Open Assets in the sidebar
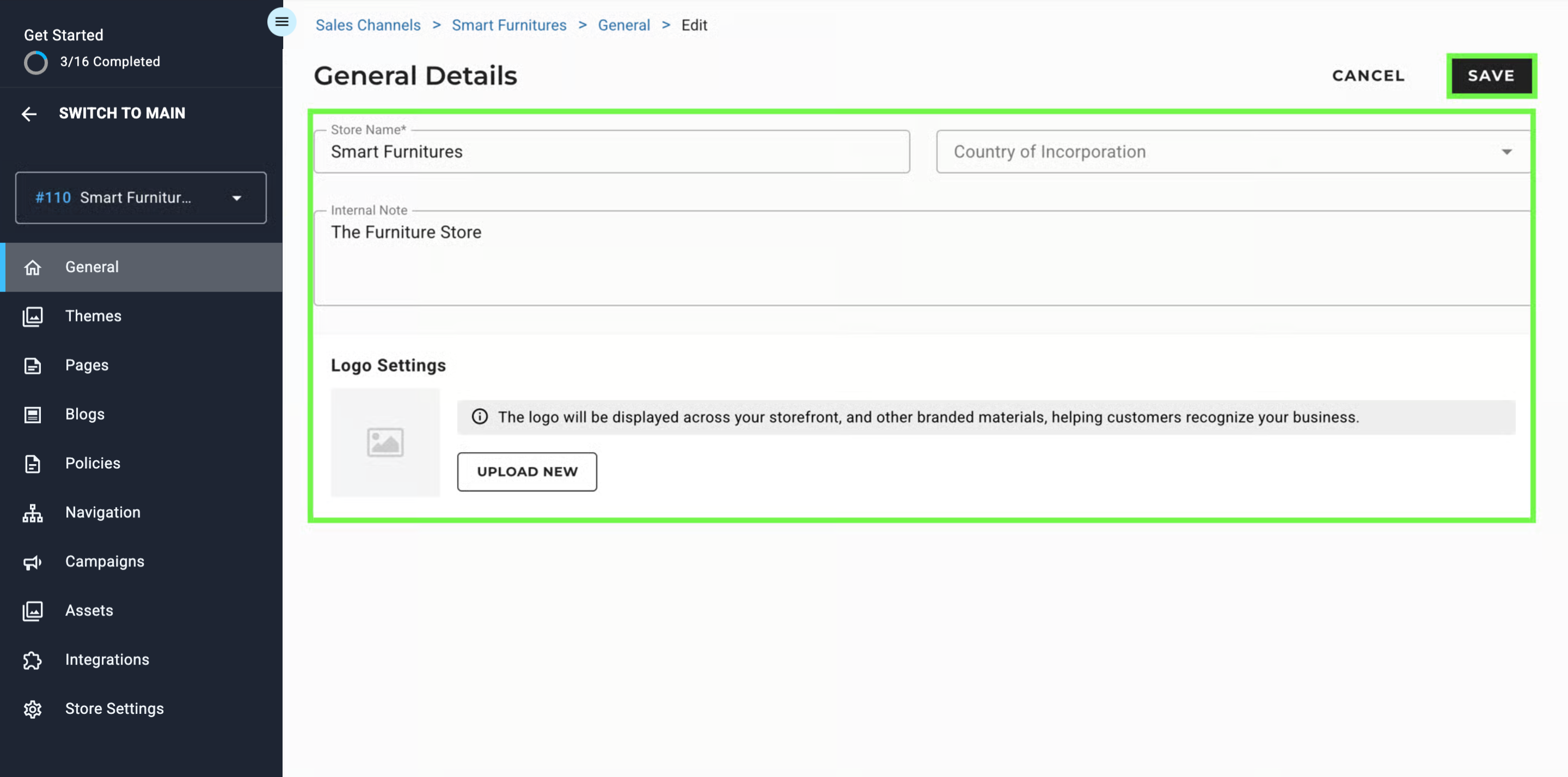 [141, 611]
